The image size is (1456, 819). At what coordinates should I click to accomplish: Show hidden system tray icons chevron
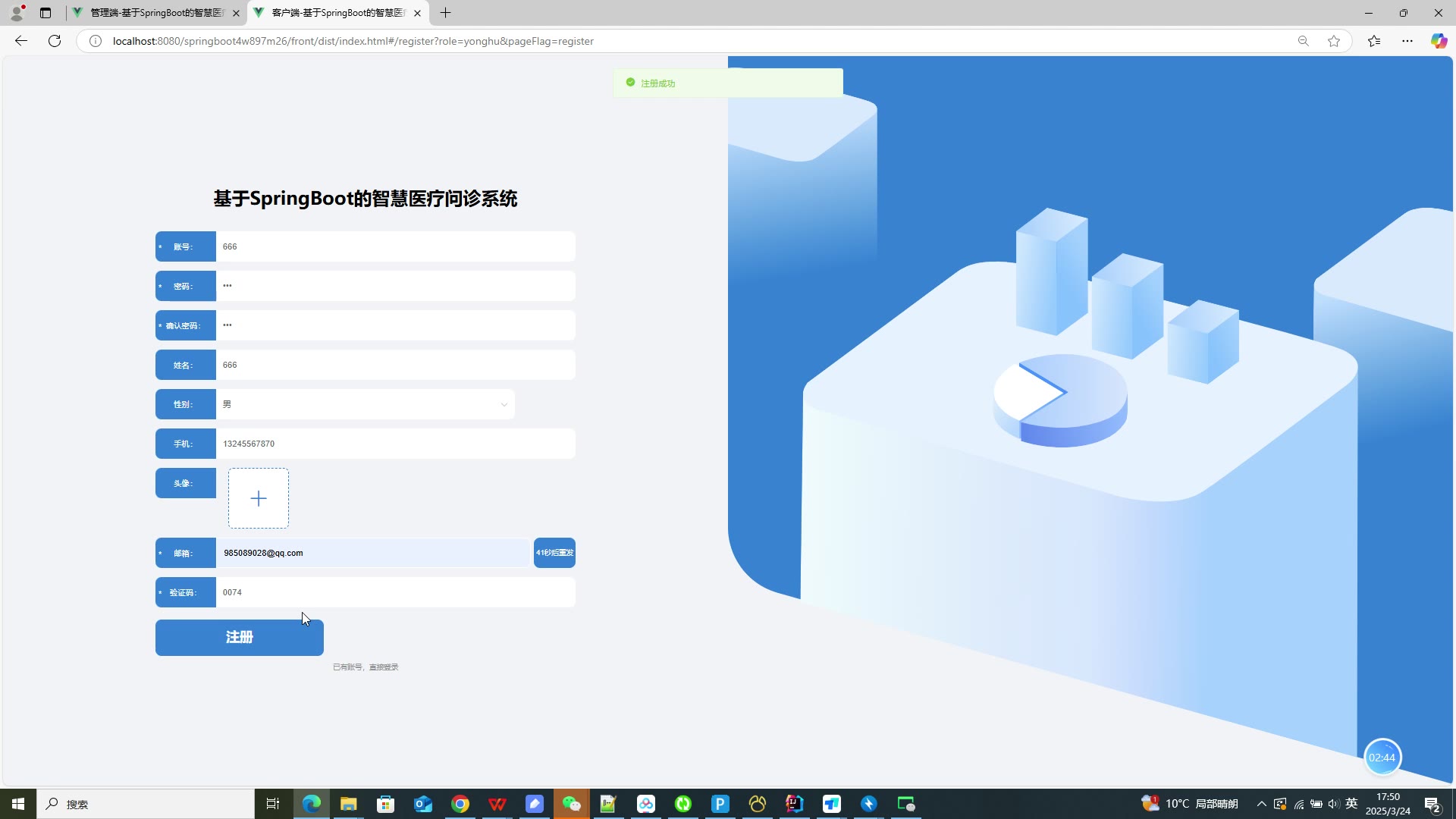click(x=1261, y=804)
